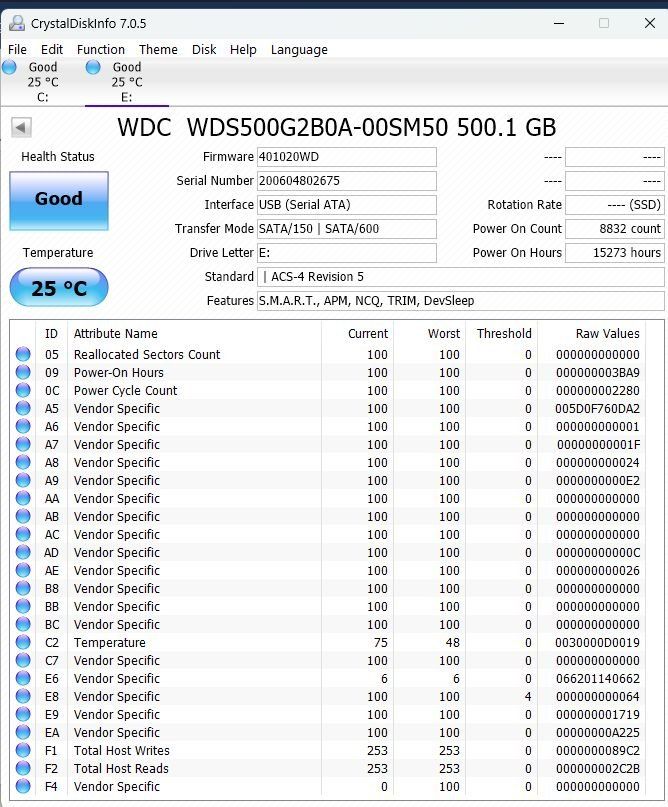Click status icon of the E8 row

click(x=23, y=696)
